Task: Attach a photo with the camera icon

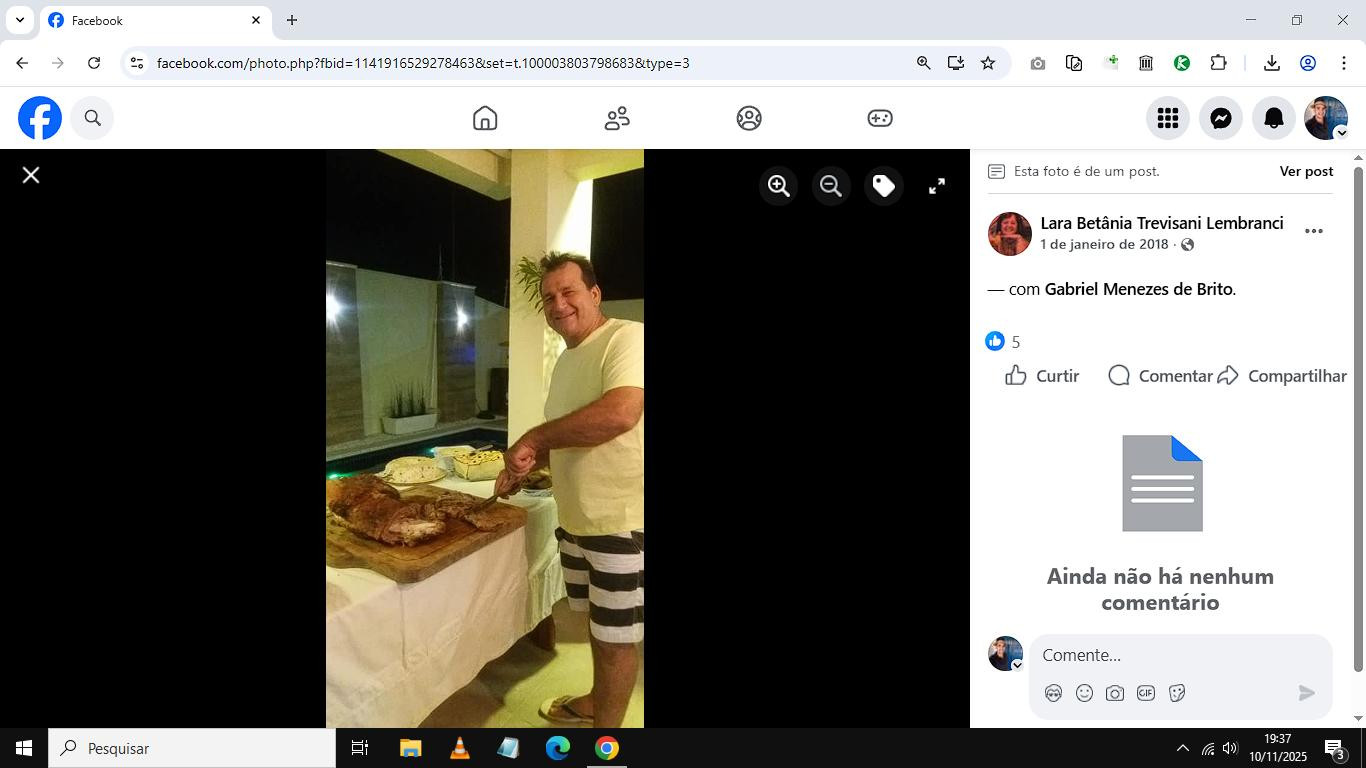Action: (x=1115, y=693)
